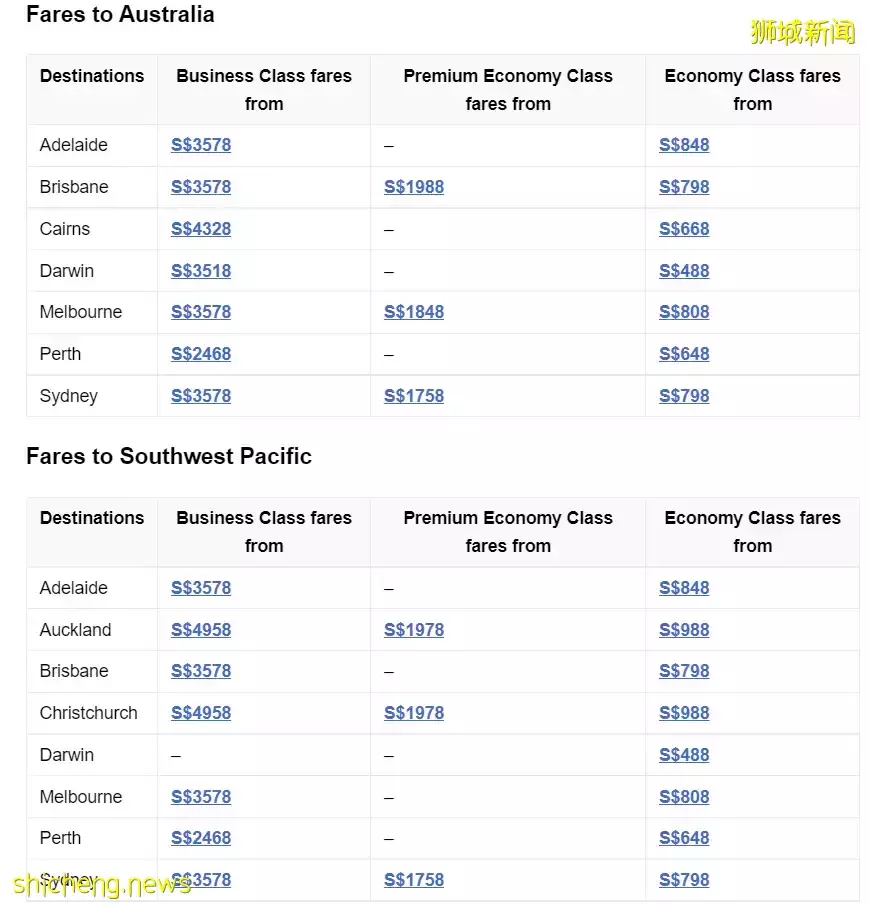Click Darwin Economy fare in Southwest Pacific table
Viewport: 870px width, 904px height.
tap(684, 755)
